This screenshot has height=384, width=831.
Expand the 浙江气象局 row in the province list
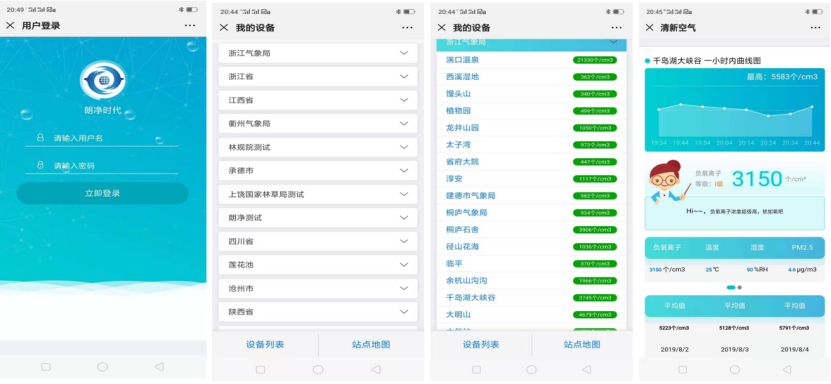pos(318,53)
